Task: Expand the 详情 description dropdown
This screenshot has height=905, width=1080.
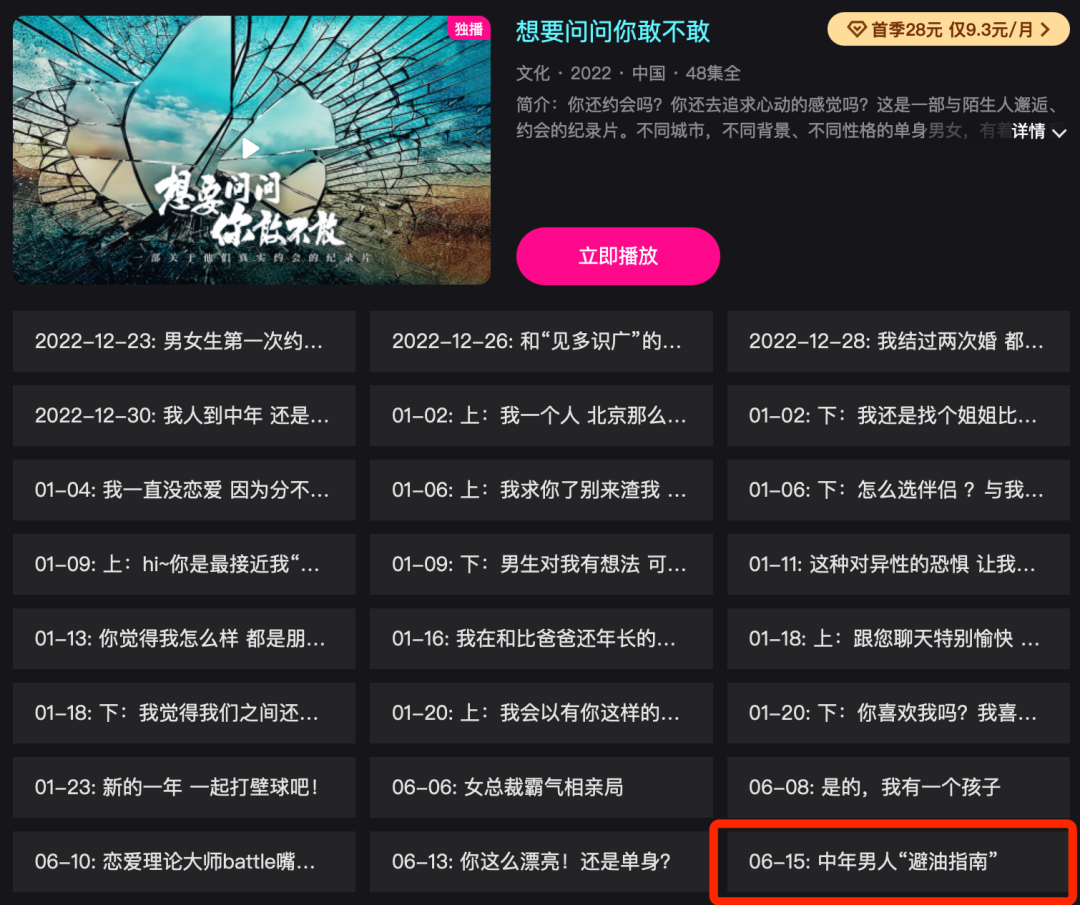Action: [1039, 131]
